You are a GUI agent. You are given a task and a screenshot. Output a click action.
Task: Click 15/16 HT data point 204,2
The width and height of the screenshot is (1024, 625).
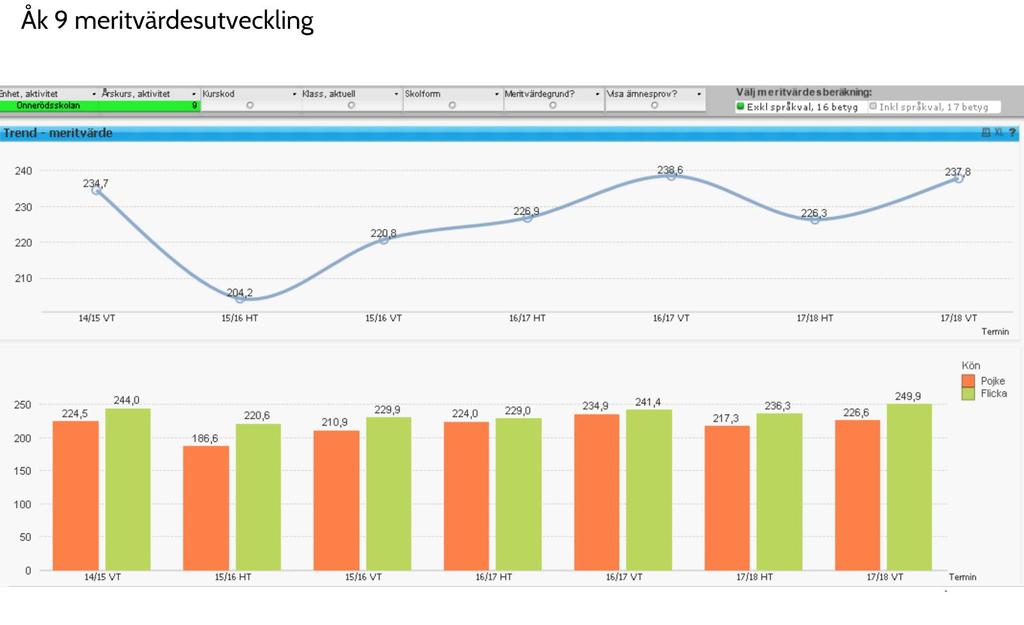coord(240,298)
